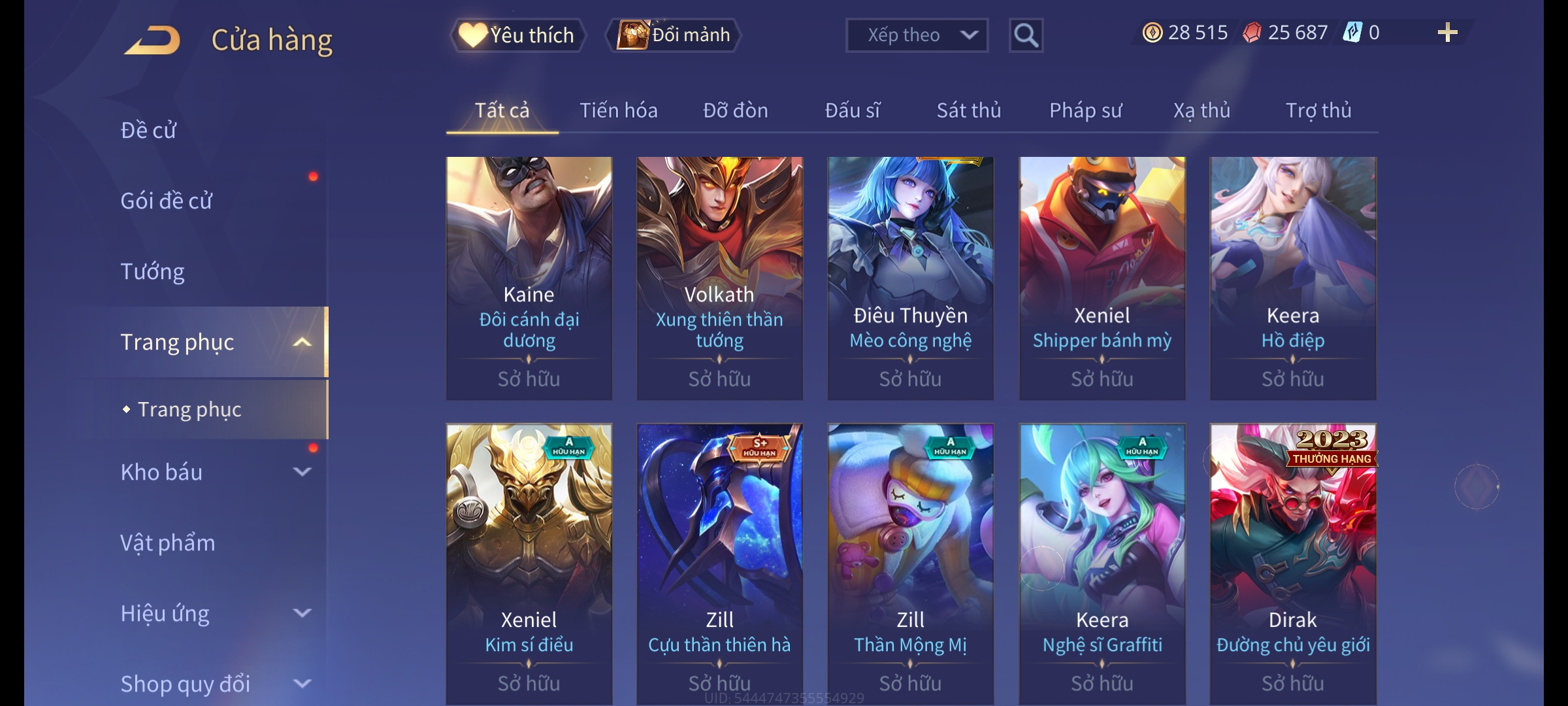Expand the Hiệu ứng sidebar section
This screenshot has width=1568, height=706.
(302, 613)
